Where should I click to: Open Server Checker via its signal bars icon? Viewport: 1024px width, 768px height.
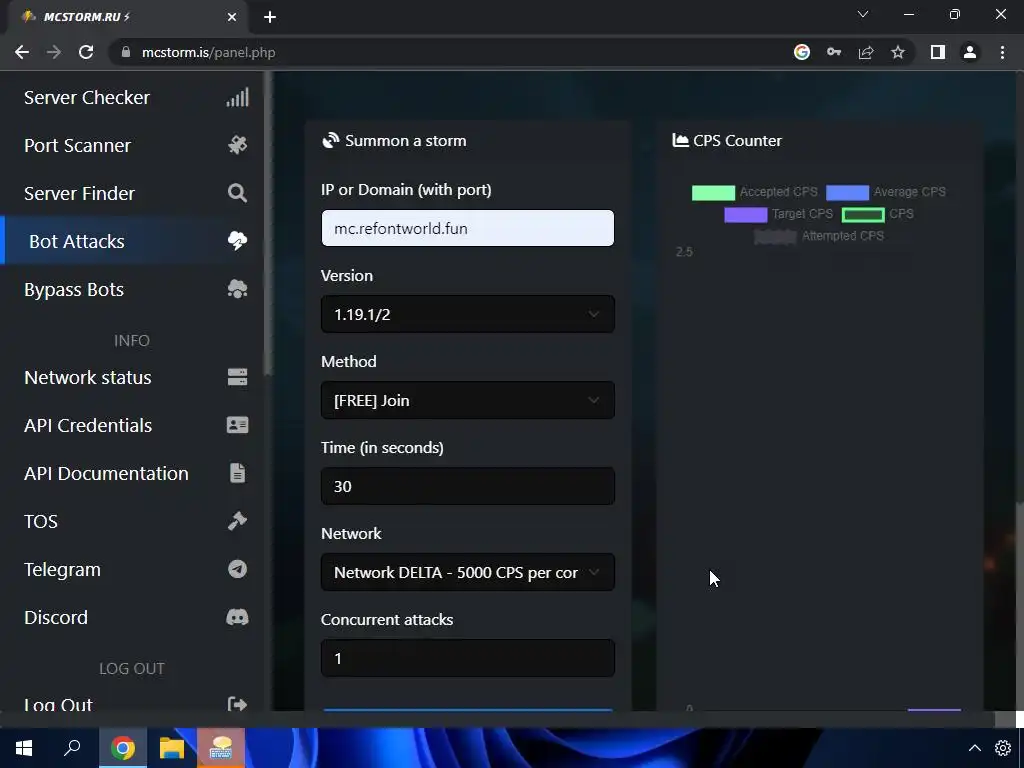tap(237, 97)
